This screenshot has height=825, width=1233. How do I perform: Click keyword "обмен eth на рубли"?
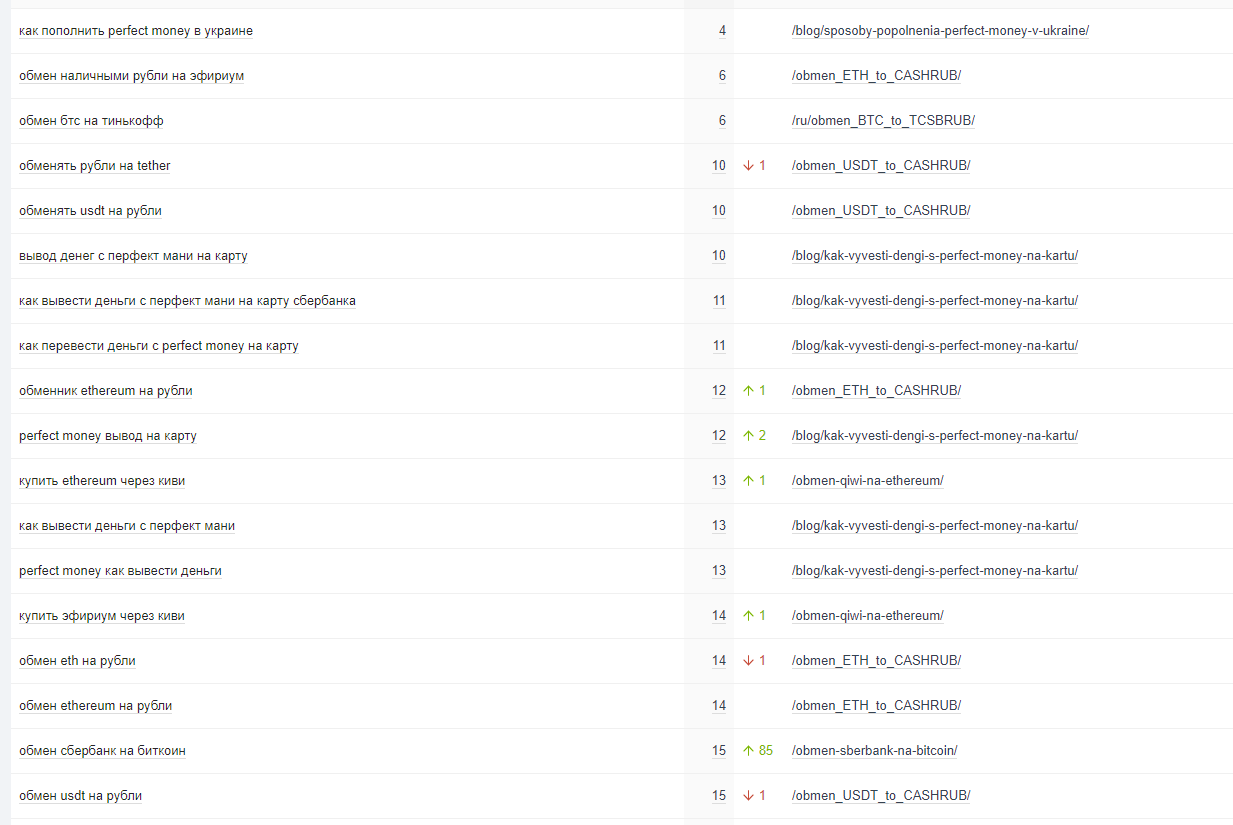(77, 661)
